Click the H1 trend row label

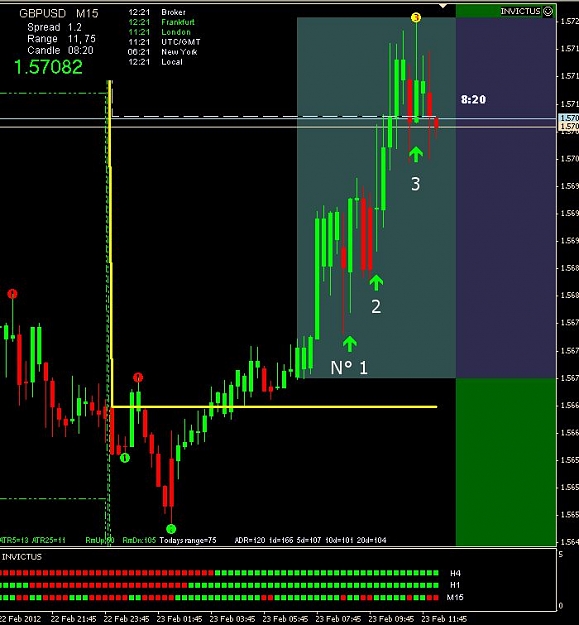pyautogui.click(x=455, y=585)
